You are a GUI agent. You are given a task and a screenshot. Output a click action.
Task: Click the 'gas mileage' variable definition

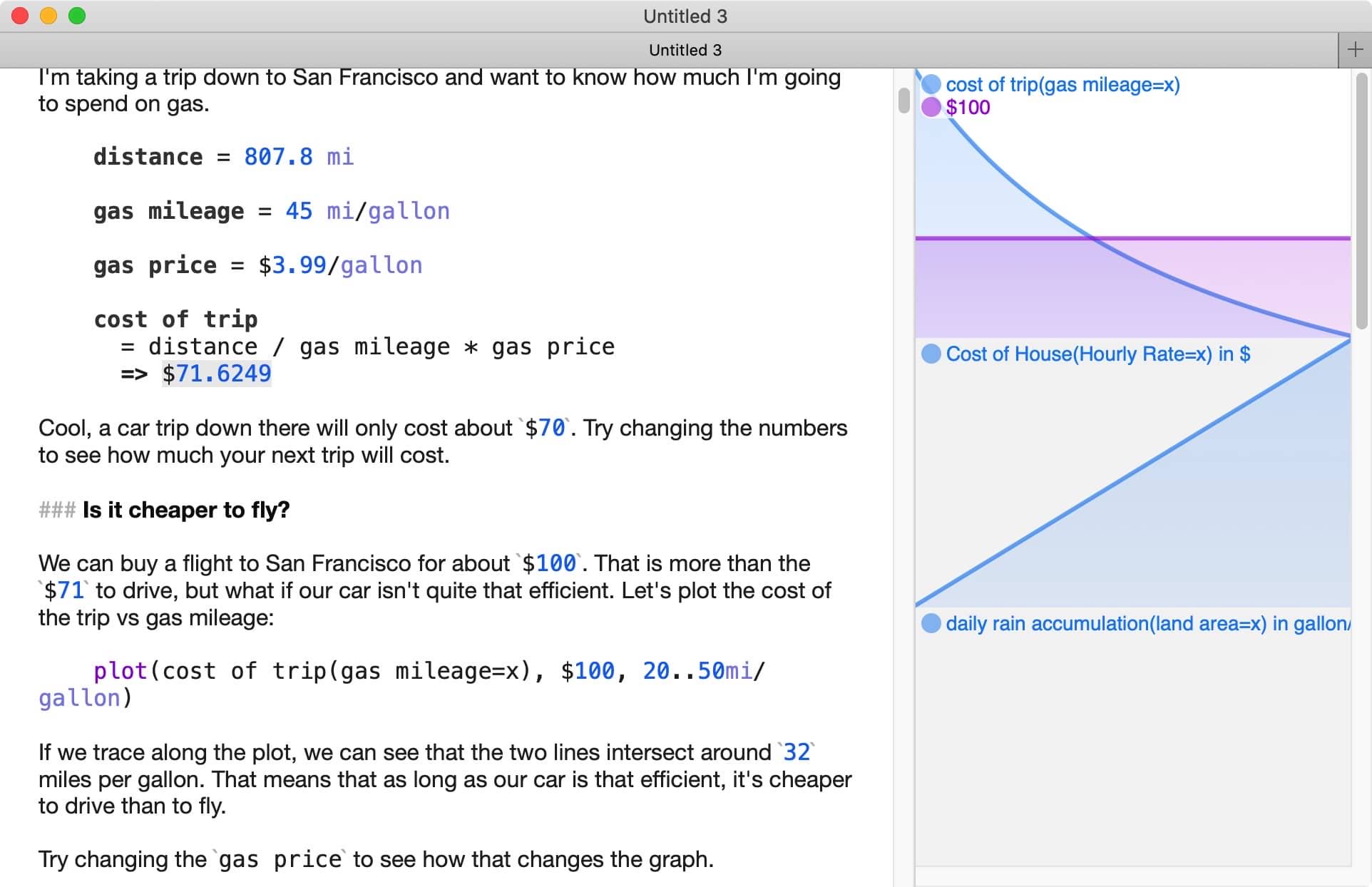pyautogui.click(x=169, y=211)
